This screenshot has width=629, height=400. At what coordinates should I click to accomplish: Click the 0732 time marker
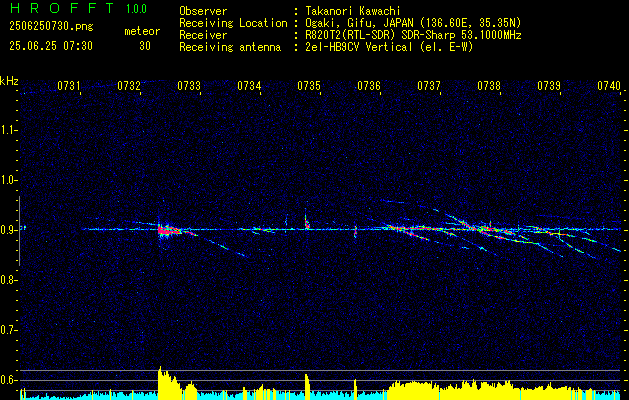(x=129, y=86)
